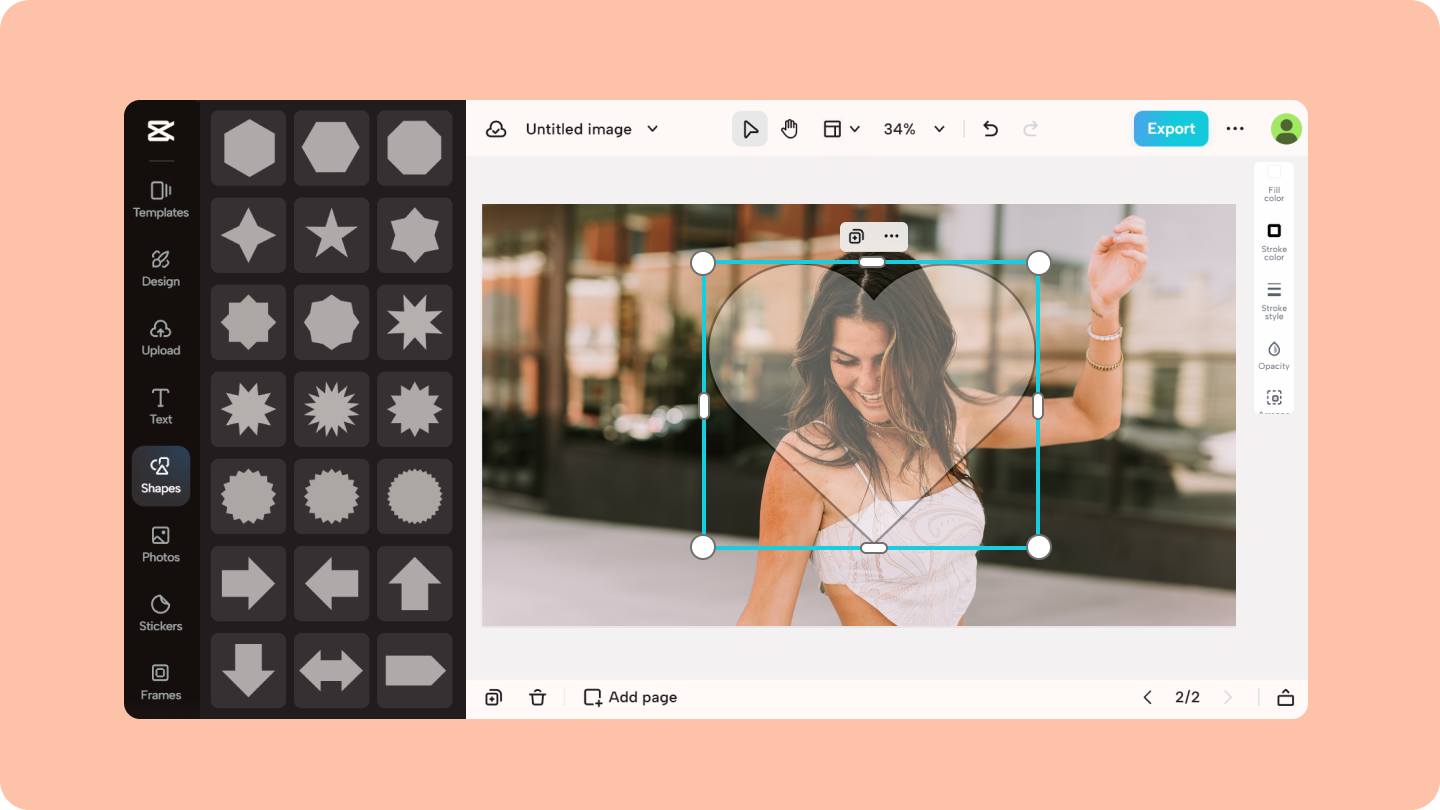Click Add page
Viewport: 1440px width, 810px height.
pyautogui.click(x=629, y=697)
